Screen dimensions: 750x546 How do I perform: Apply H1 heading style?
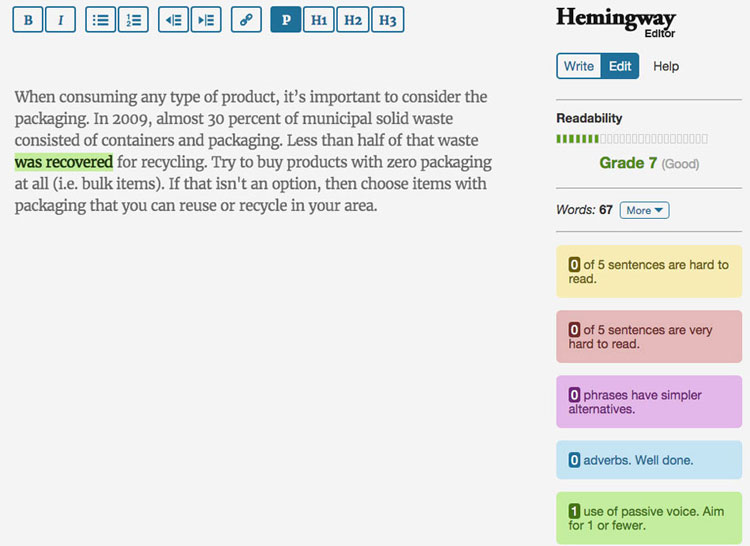[319, 20]
